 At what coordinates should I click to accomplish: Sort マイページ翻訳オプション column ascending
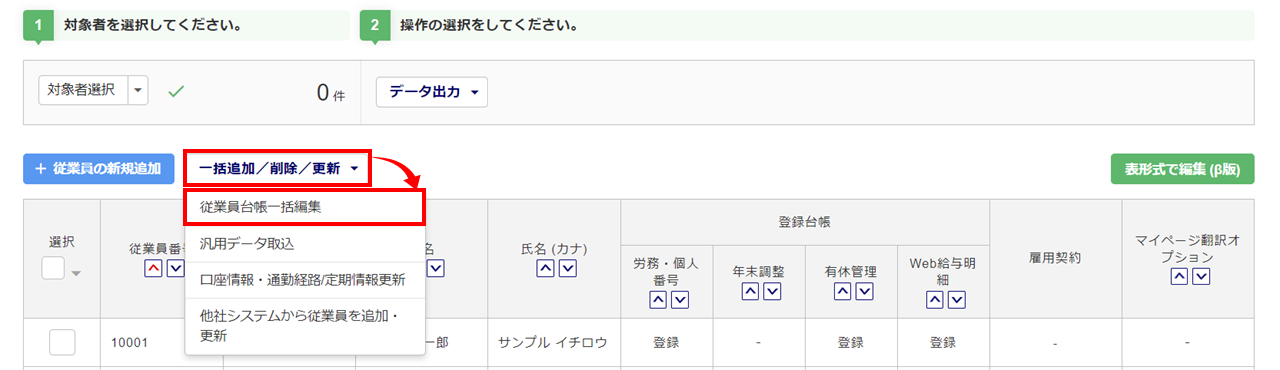1179,276
